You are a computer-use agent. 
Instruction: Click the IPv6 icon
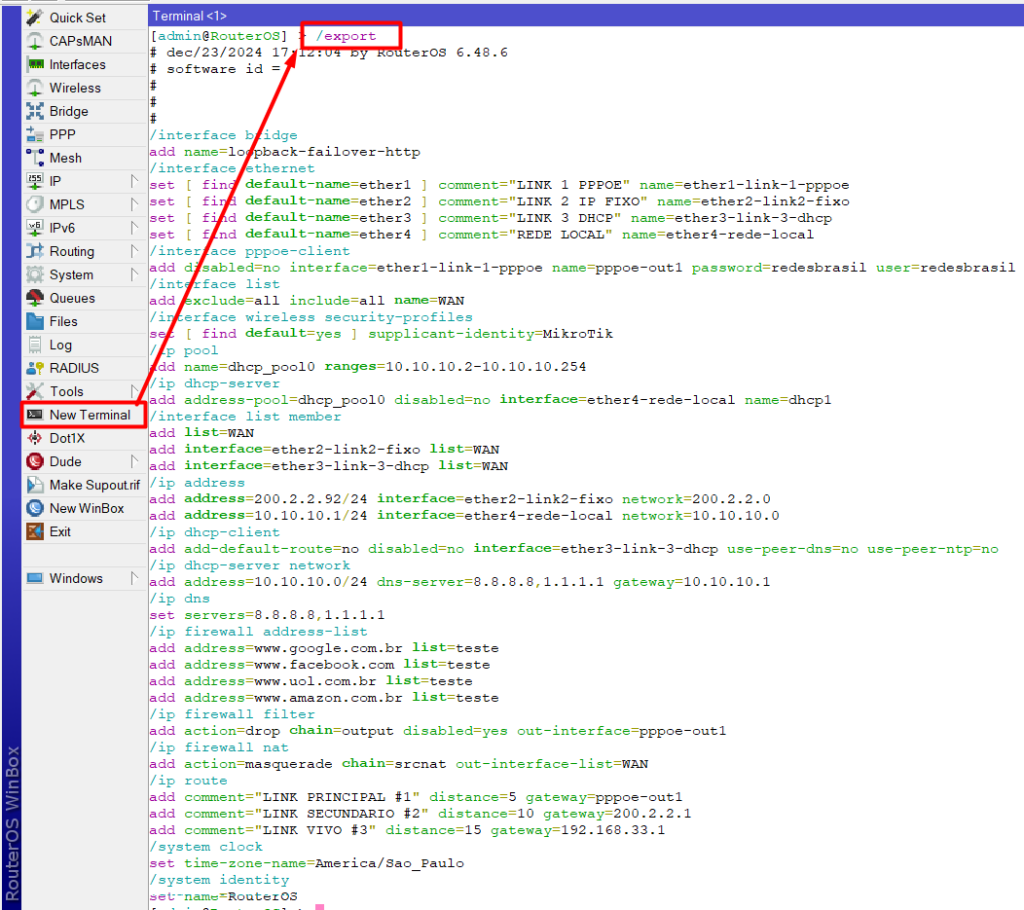point(35,228)
